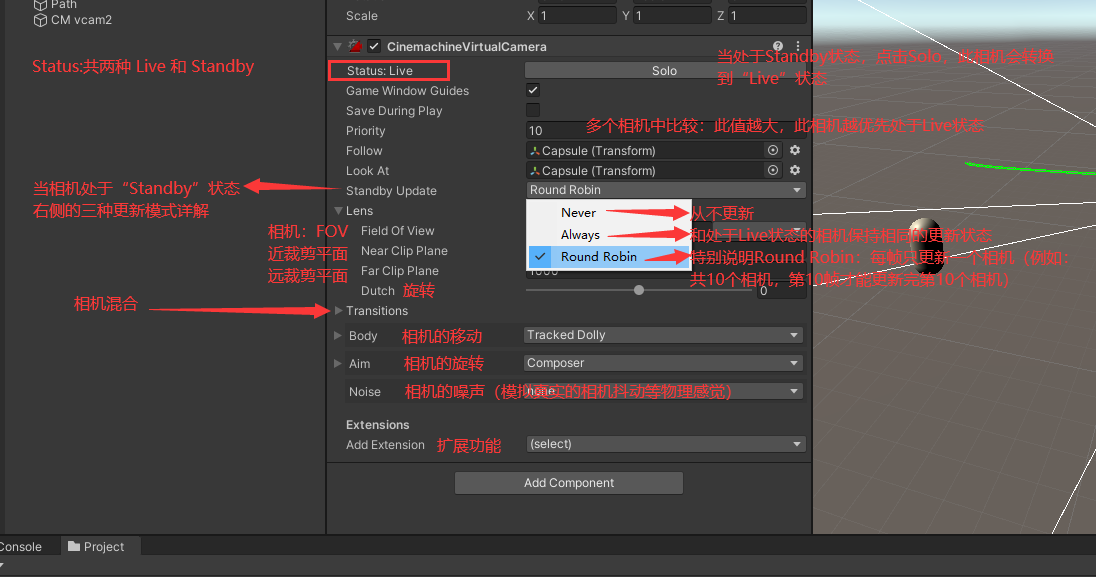Click the Scale property label
1096x577 pixels.
pos(362,15)
